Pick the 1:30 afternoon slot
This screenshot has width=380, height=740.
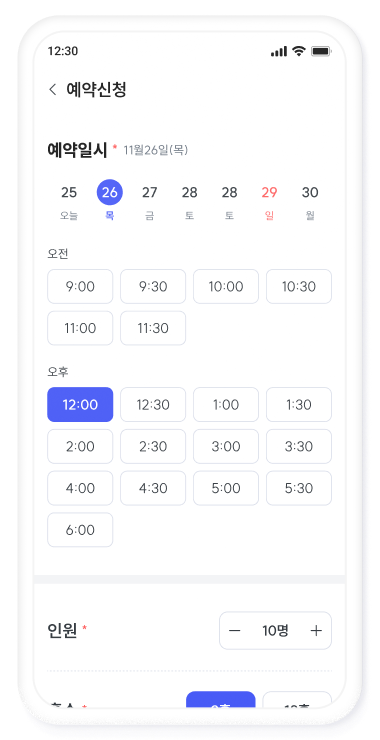tap(299, 404)
